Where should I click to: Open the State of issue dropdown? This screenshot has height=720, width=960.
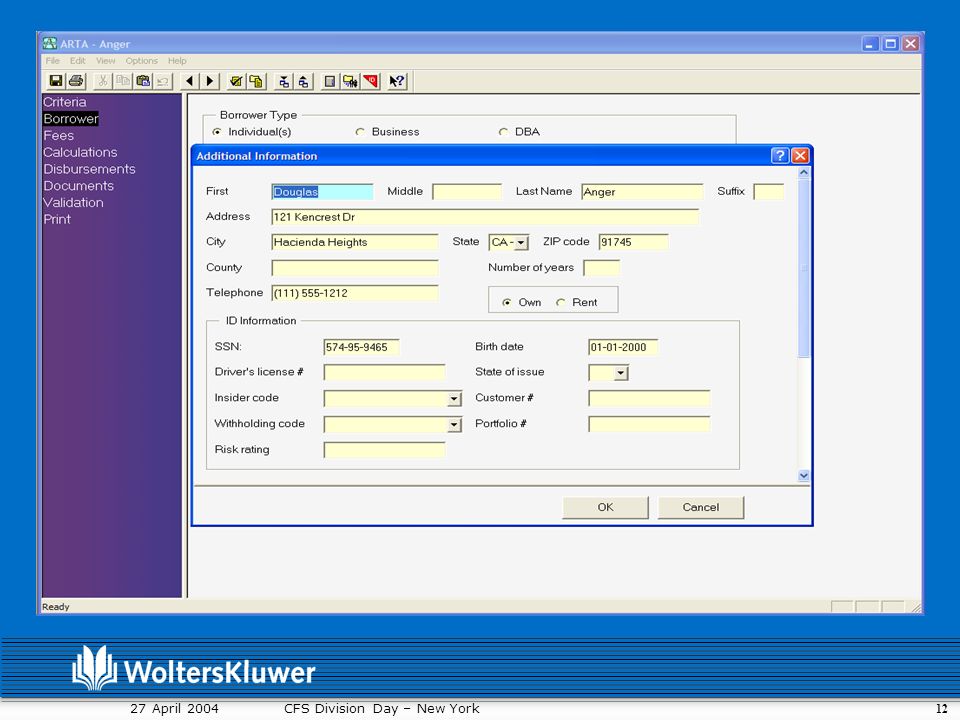(x=621, y=373)
